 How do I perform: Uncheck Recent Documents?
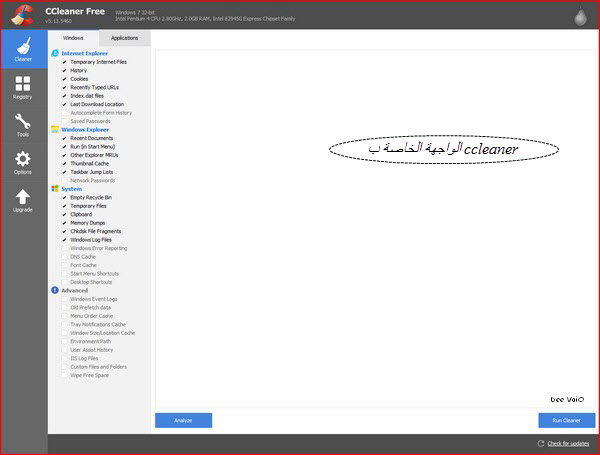click(64, 138)
